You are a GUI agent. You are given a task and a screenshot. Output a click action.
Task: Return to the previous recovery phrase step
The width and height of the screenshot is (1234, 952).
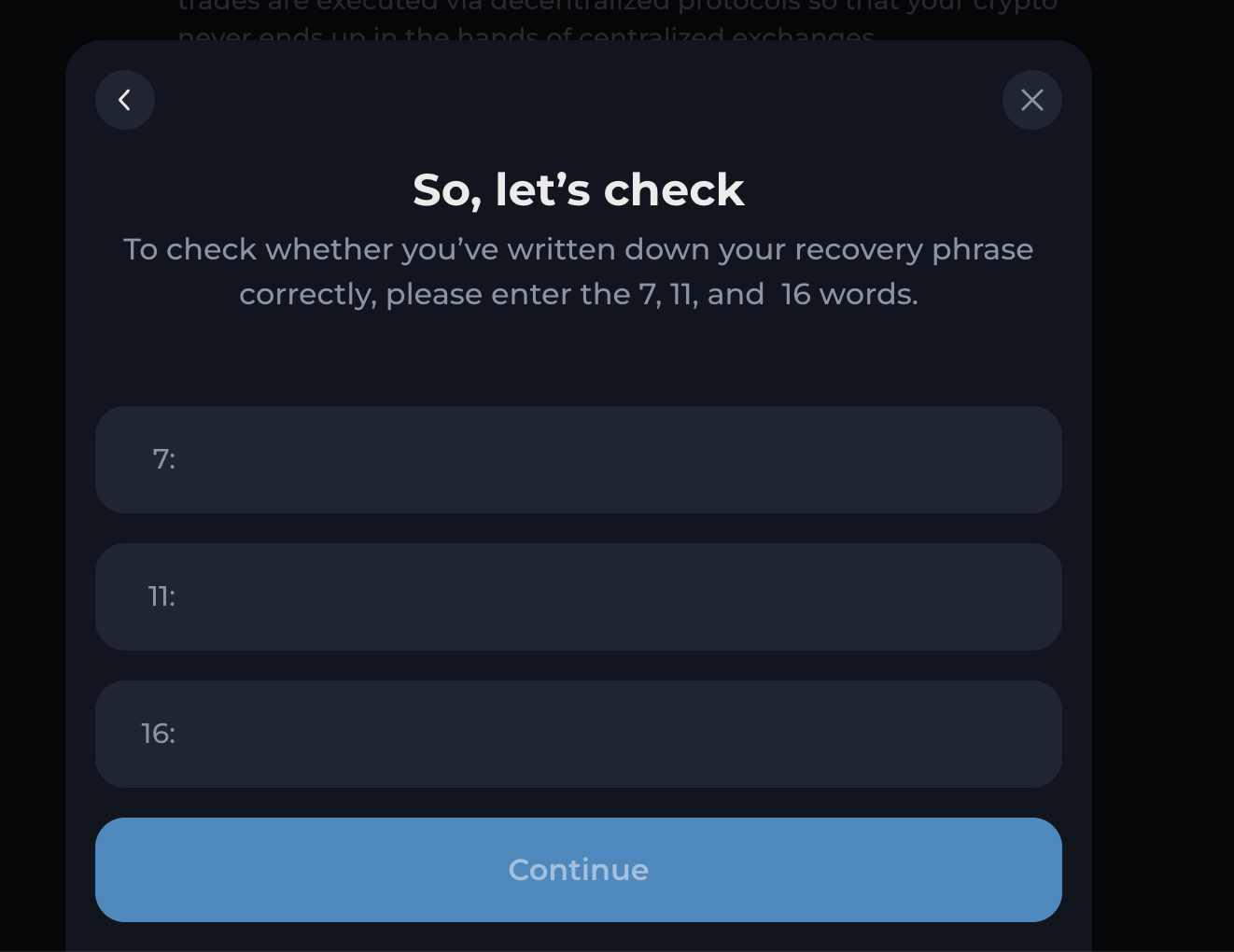[125, 100]
